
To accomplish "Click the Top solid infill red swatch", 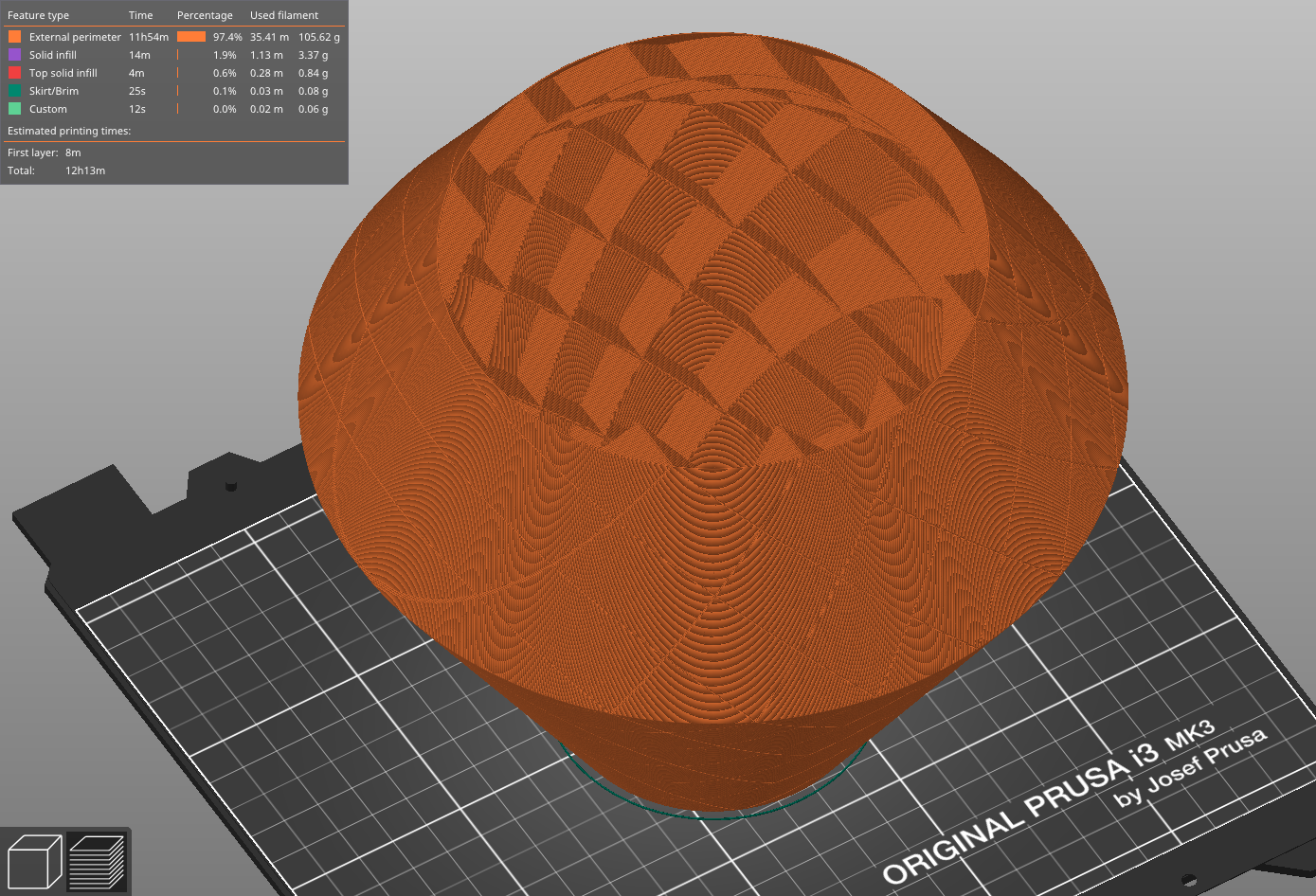I will pos(14,73).
